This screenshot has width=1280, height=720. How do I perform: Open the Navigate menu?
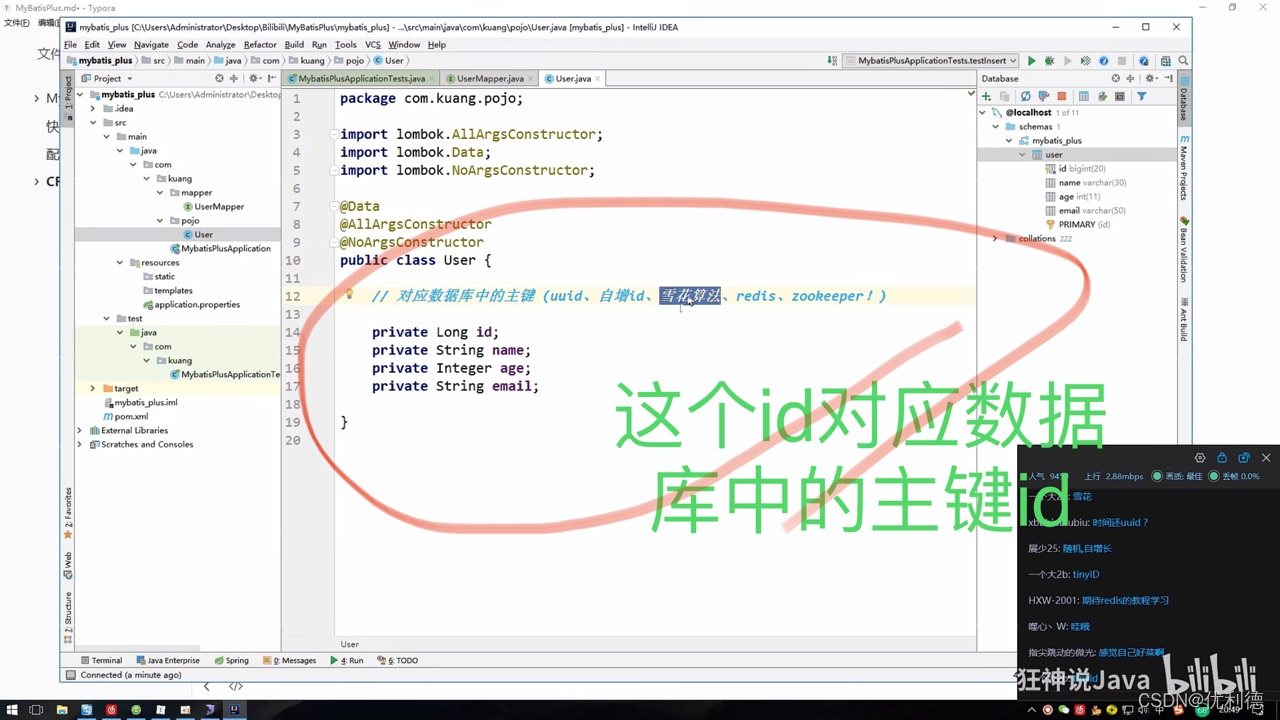click(x=151, y=44)
